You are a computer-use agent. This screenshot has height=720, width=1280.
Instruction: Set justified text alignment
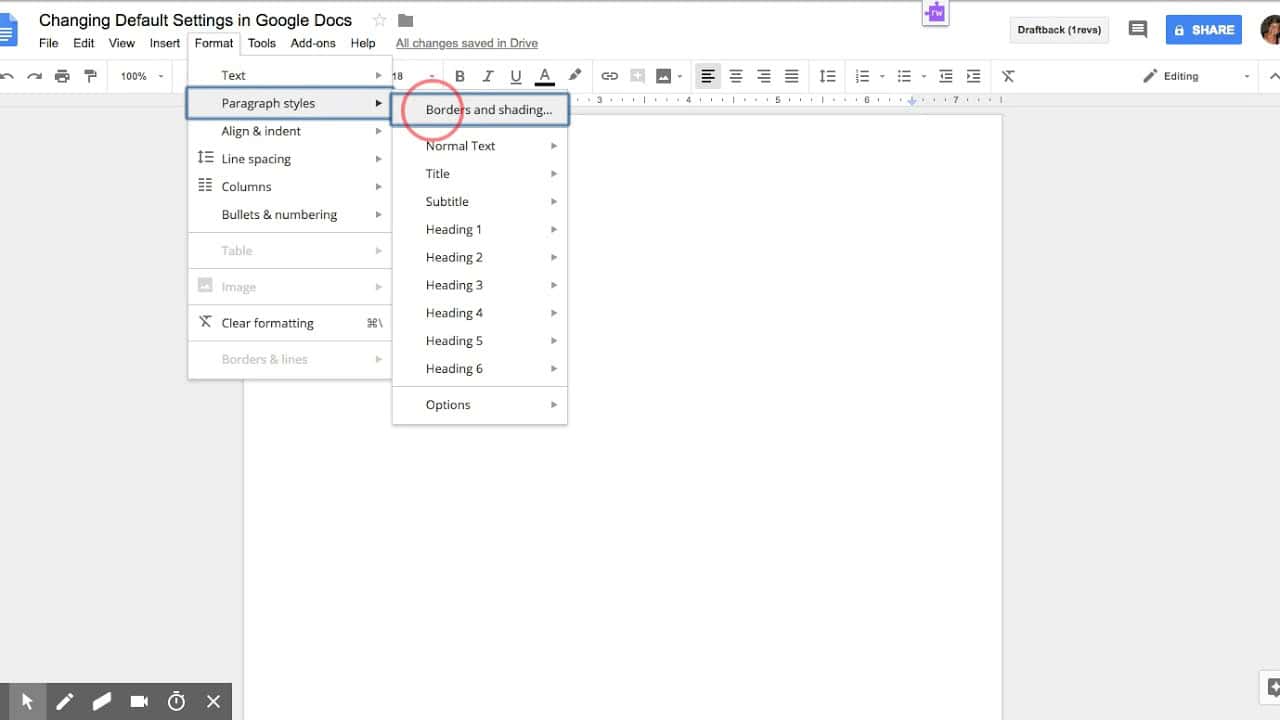792,76
